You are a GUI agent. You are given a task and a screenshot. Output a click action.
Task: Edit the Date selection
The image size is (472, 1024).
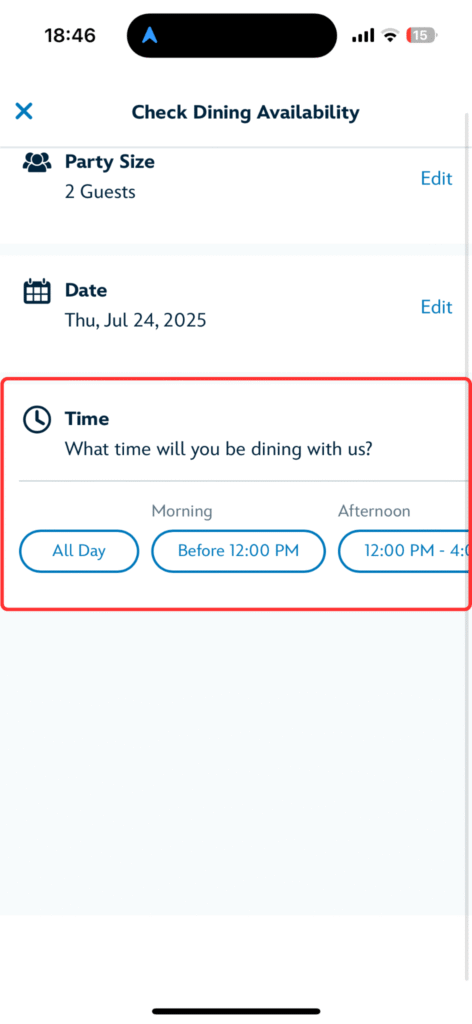pyautogui.click(x=436, y=307)
